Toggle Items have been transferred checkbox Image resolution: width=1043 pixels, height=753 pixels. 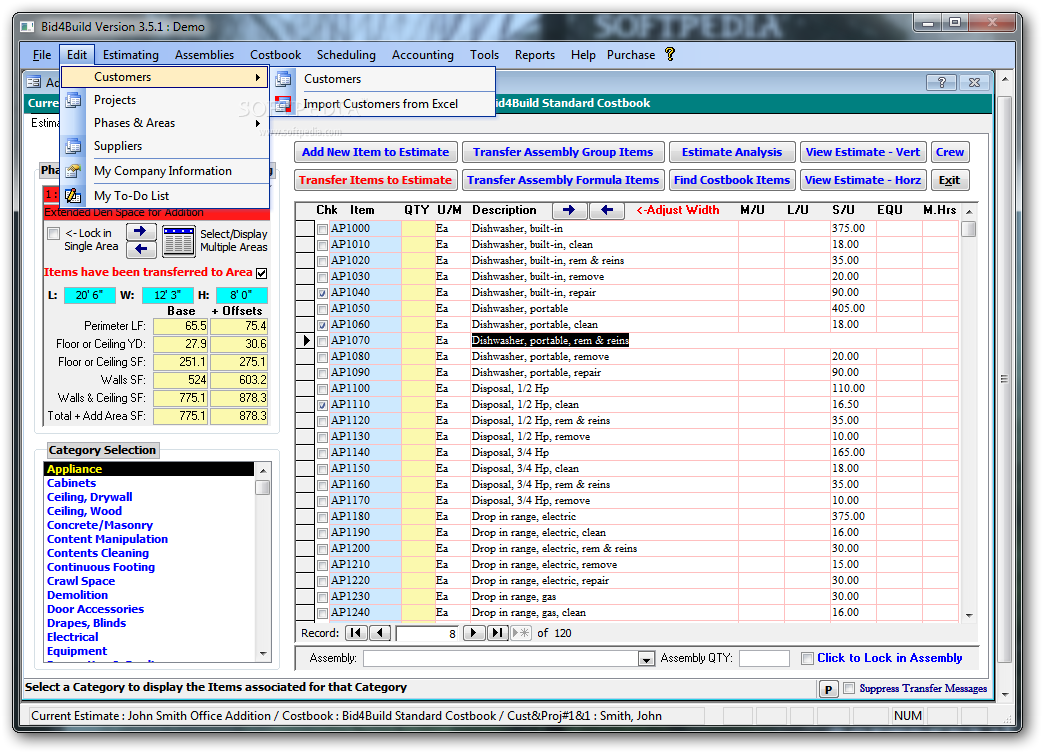click(261, 273)
